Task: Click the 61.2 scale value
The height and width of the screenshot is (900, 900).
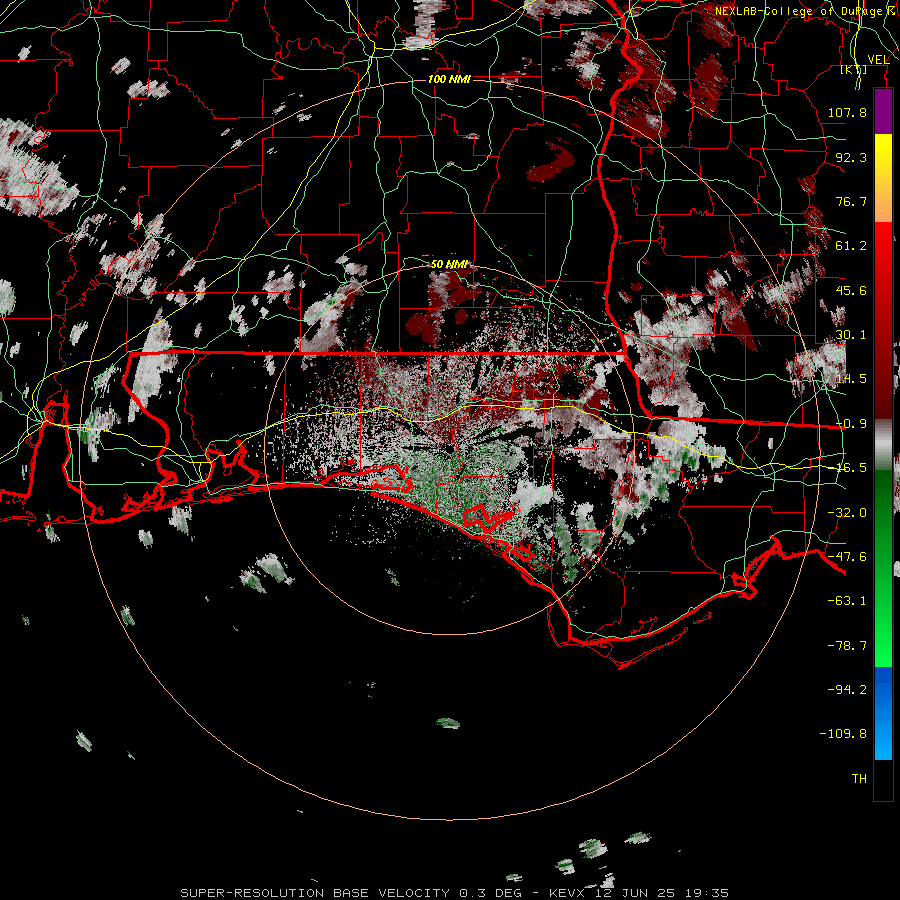Action: (x=851, y=246)
